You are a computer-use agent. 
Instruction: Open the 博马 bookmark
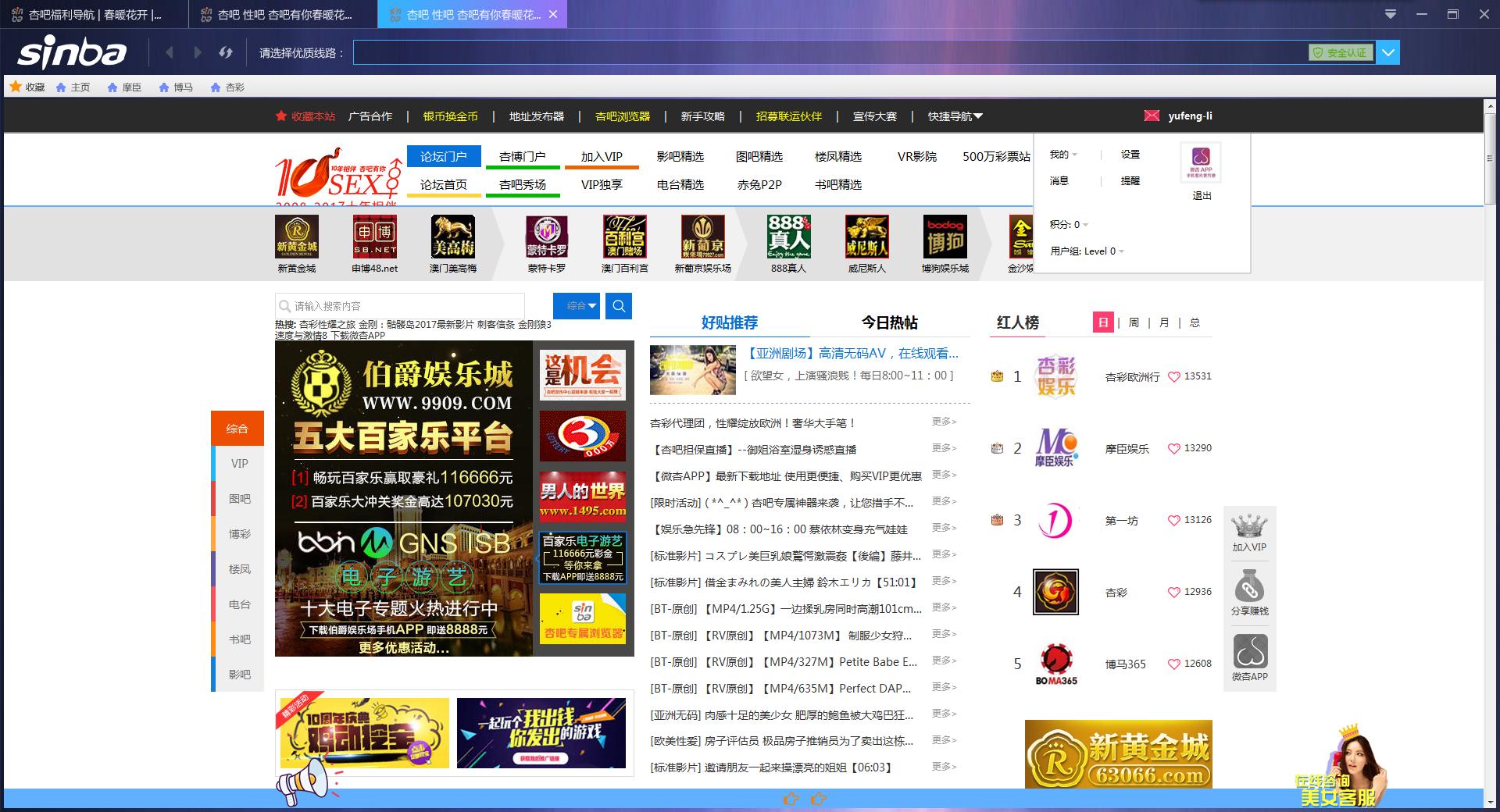pos(176,87)
